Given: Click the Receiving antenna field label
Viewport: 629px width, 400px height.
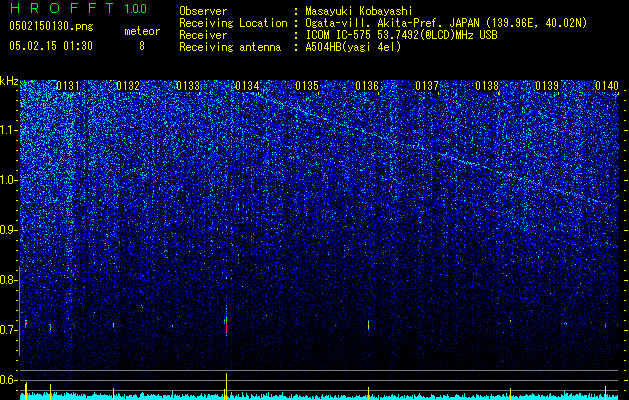Looking at the screenshot, I should (x=230, y=47).
